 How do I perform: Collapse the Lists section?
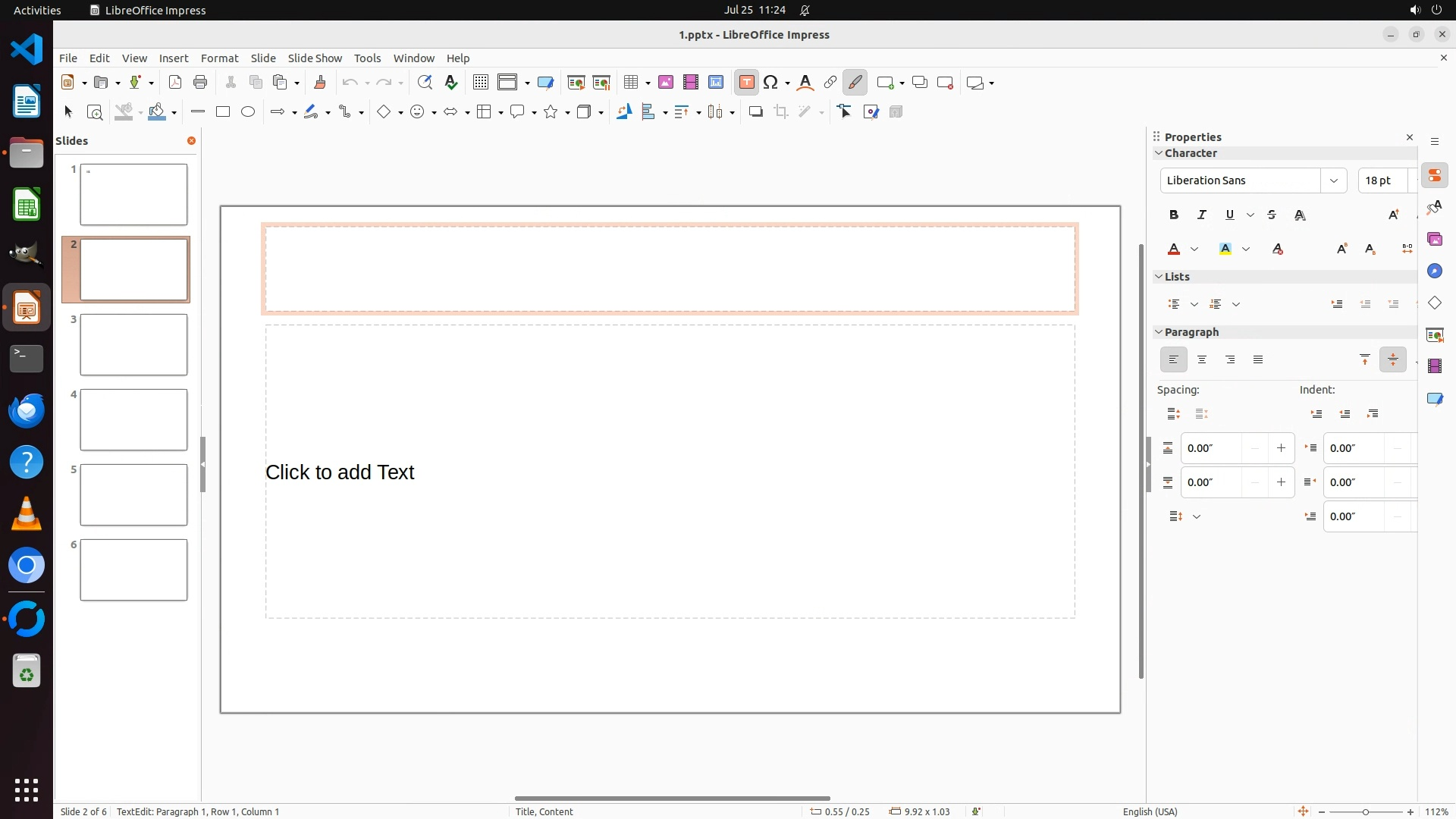[x=1159, y=277]
